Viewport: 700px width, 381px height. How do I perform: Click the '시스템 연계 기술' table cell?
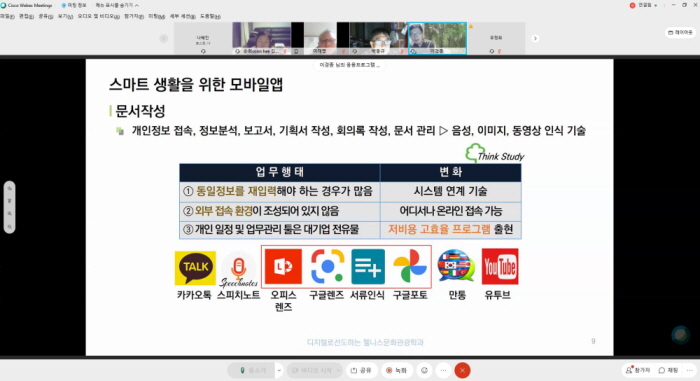click(450, 191)
